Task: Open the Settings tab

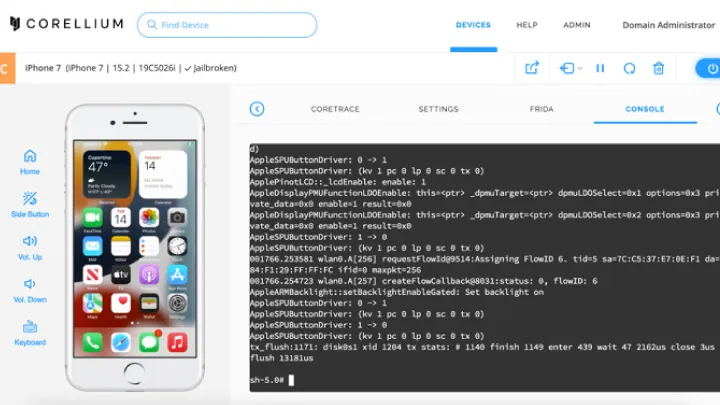Action: click(438, 109)
